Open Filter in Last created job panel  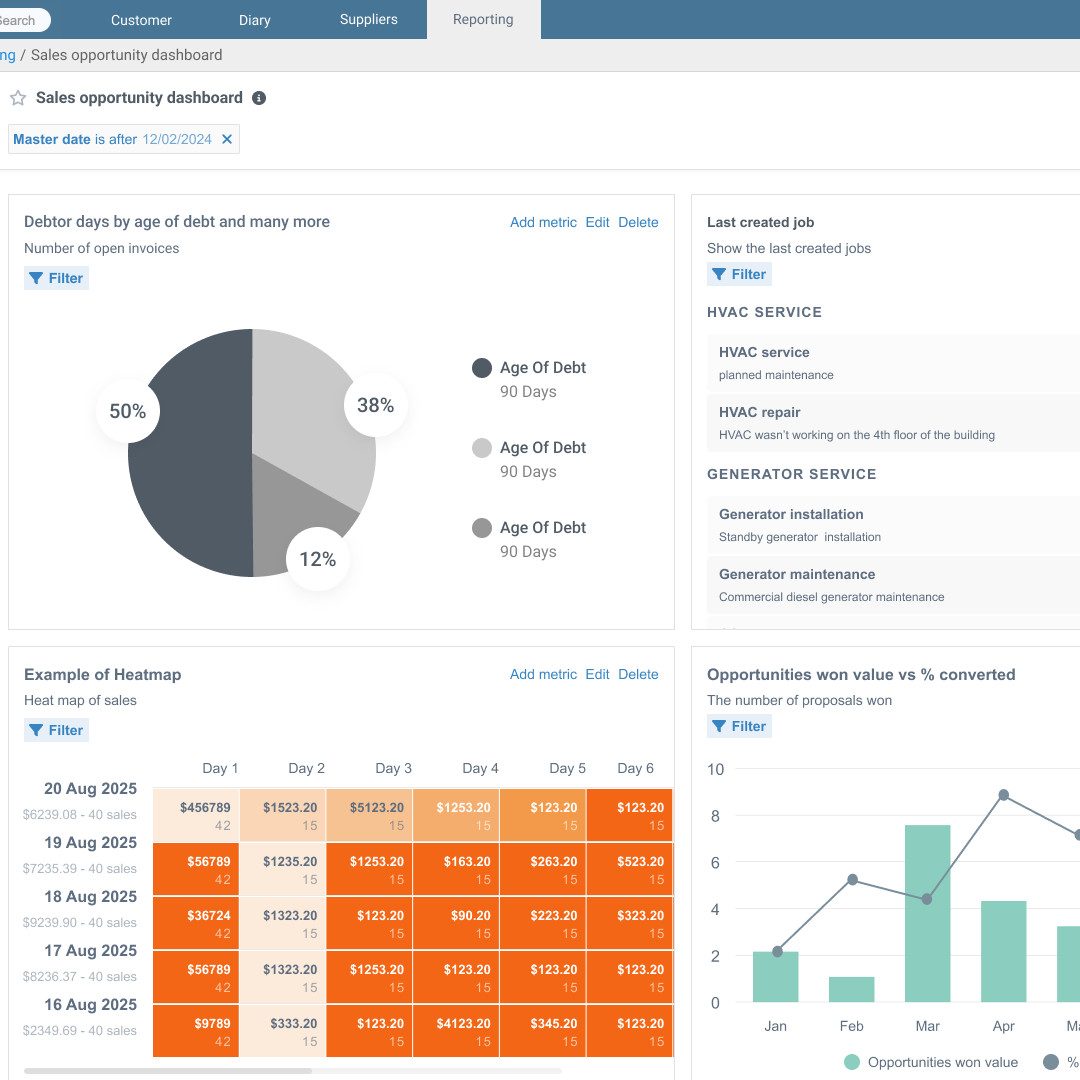pyautogui.click(x=739, y=274)
